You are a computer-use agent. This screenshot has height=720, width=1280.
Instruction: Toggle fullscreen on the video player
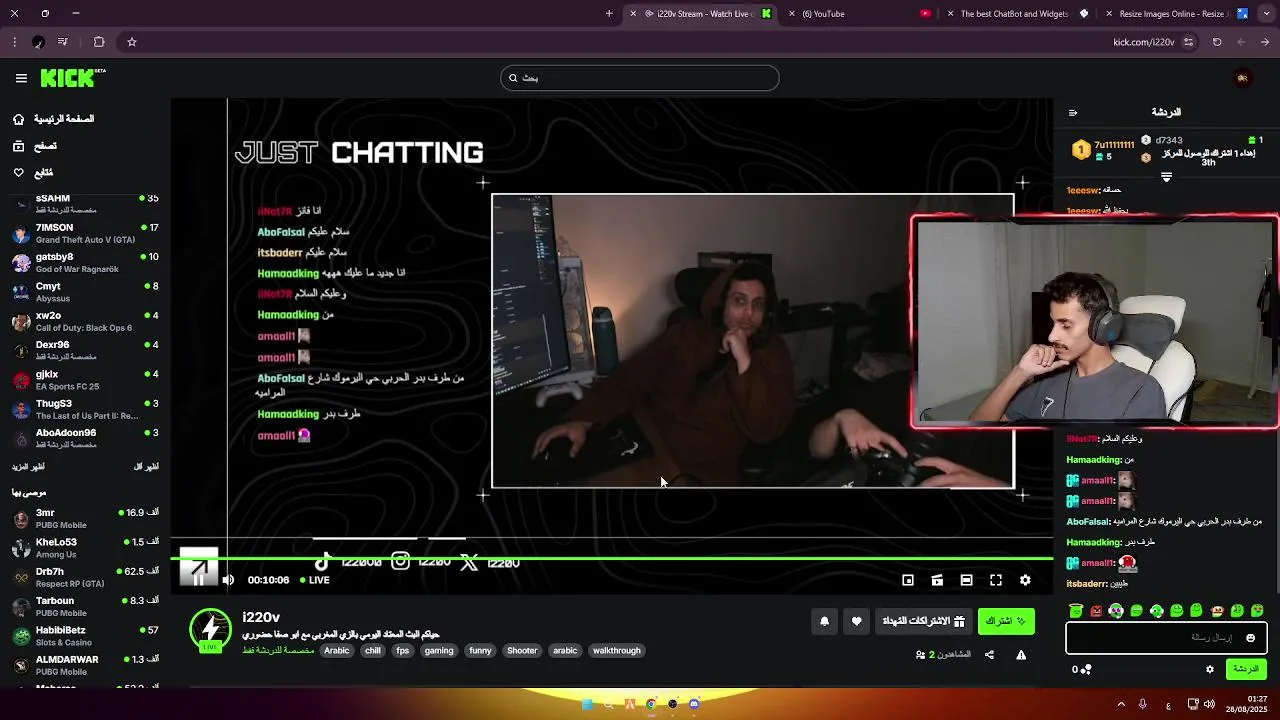pos(996,580)
